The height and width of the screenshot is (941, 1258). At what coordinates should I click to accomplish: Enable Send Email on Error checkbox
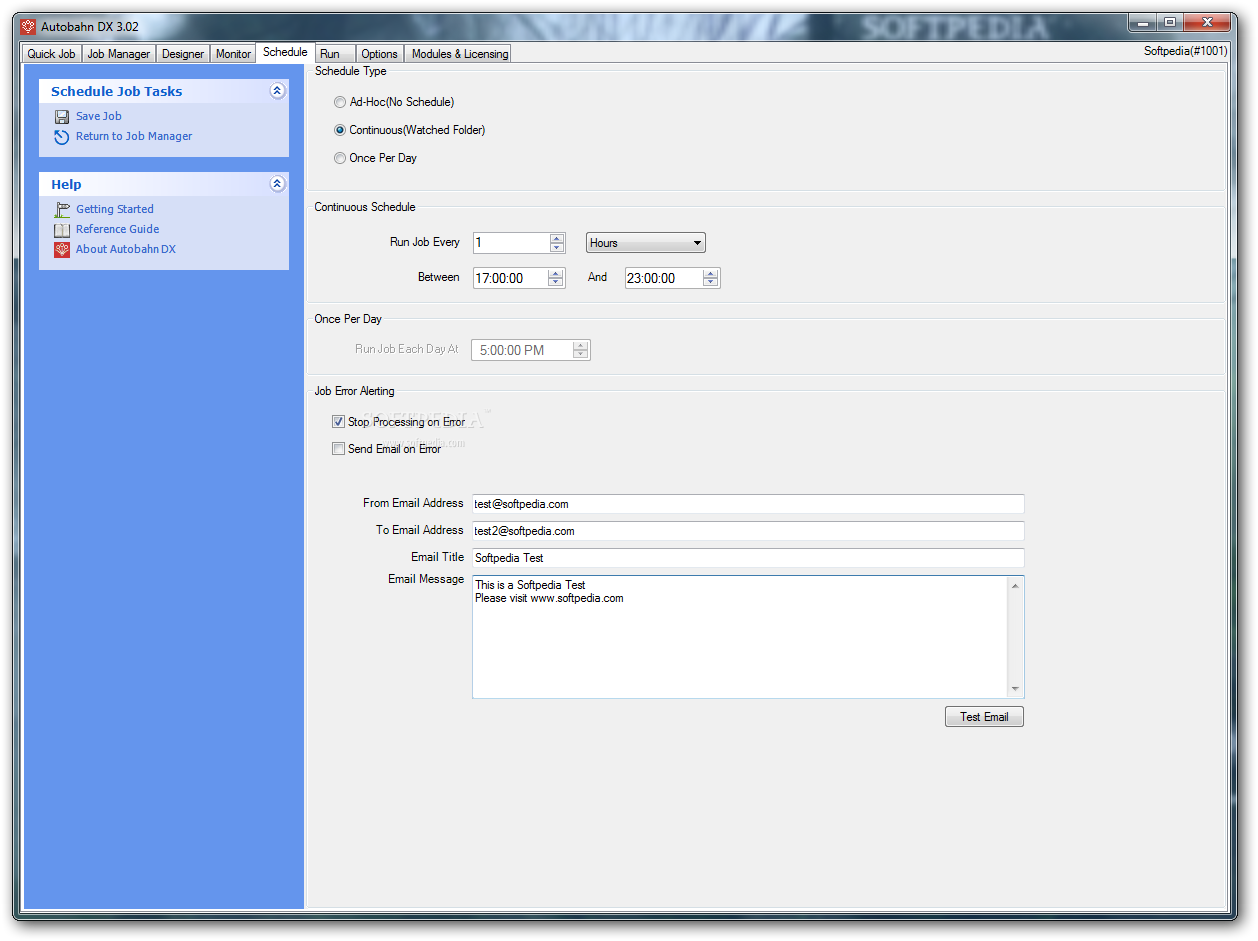pos(338,449)
